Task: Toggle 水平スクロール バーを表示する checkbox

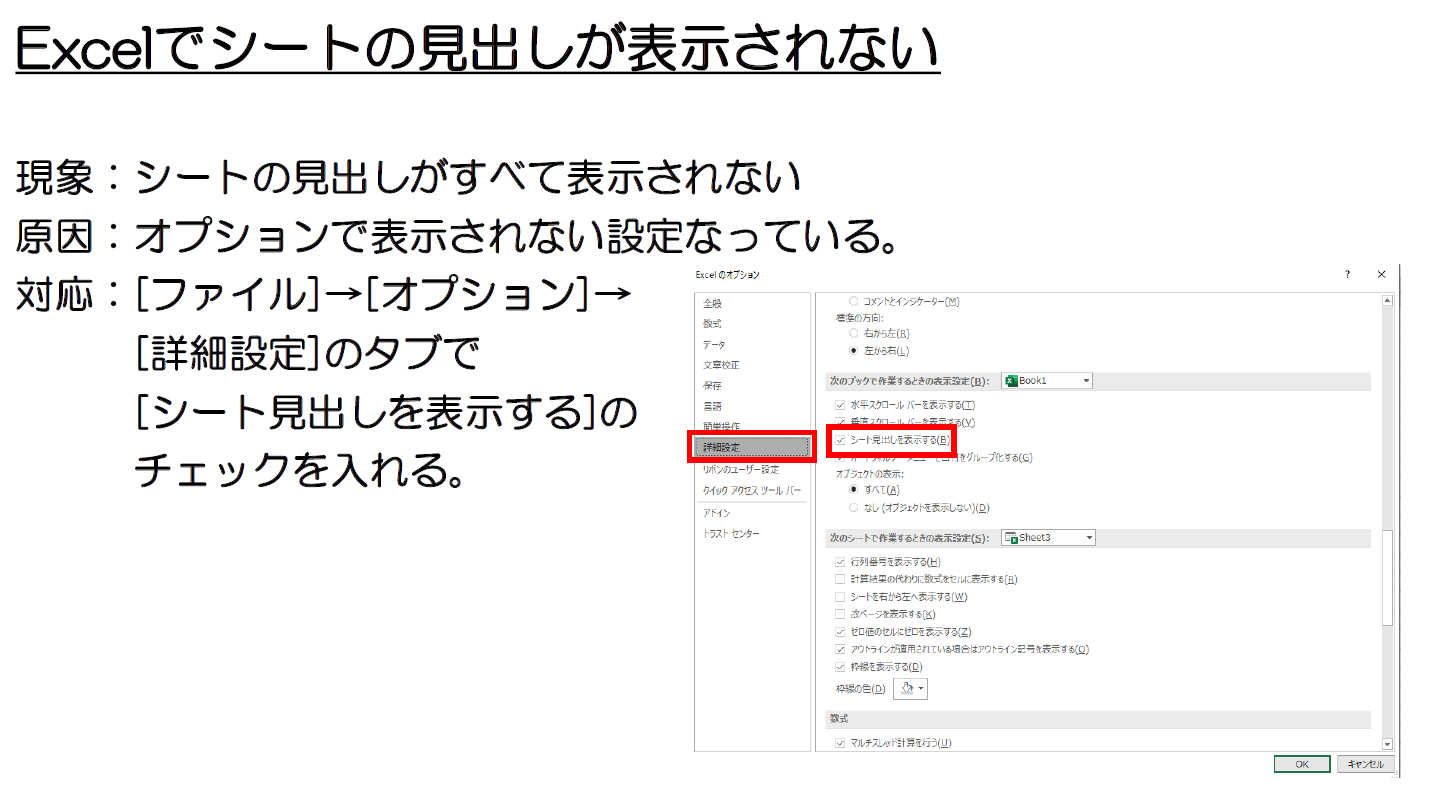Action: click(x=840, y=405)
